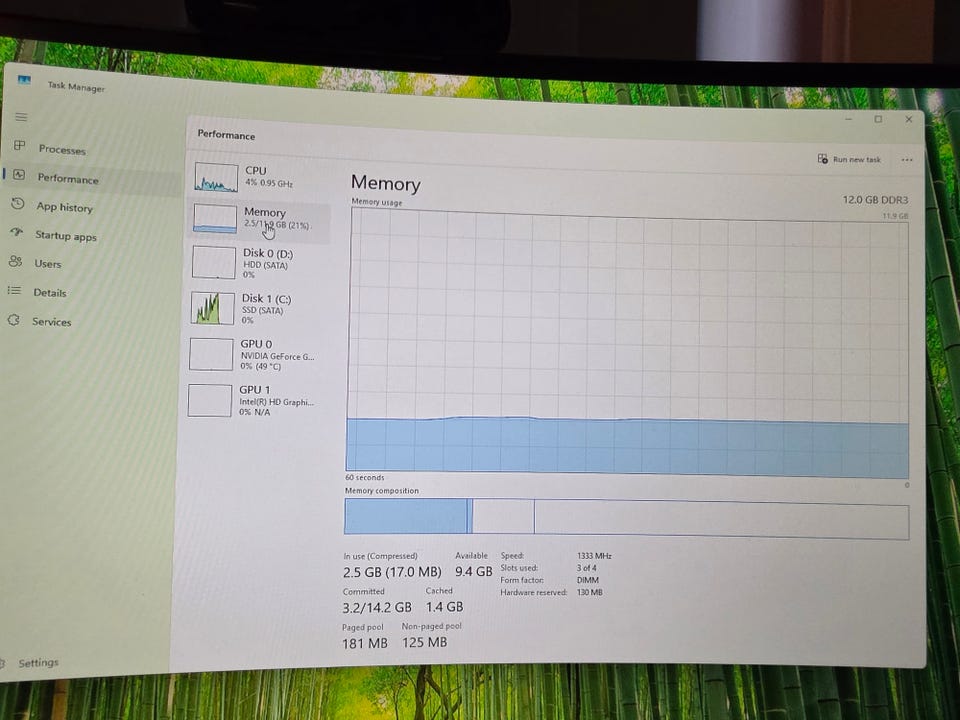Close the Task Manager window

point(909,119)
